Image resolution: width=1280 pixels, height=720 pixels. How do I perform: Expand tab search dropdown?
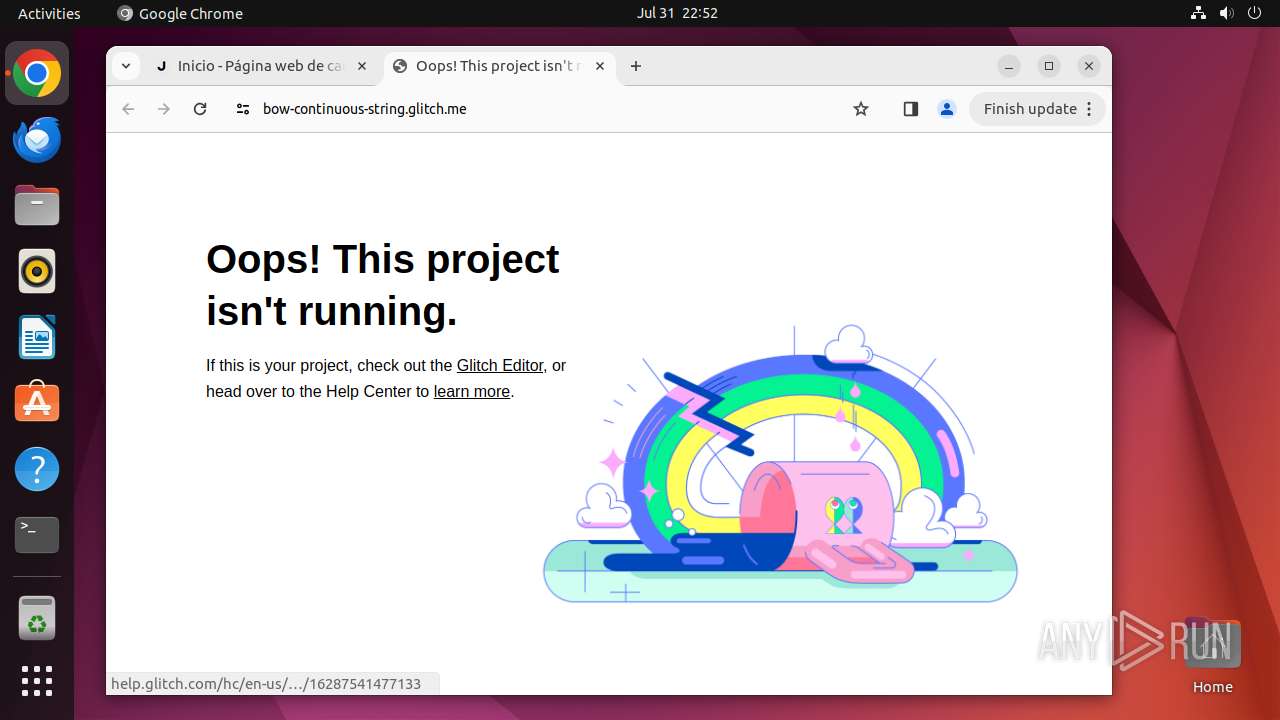tap(125, 66)
